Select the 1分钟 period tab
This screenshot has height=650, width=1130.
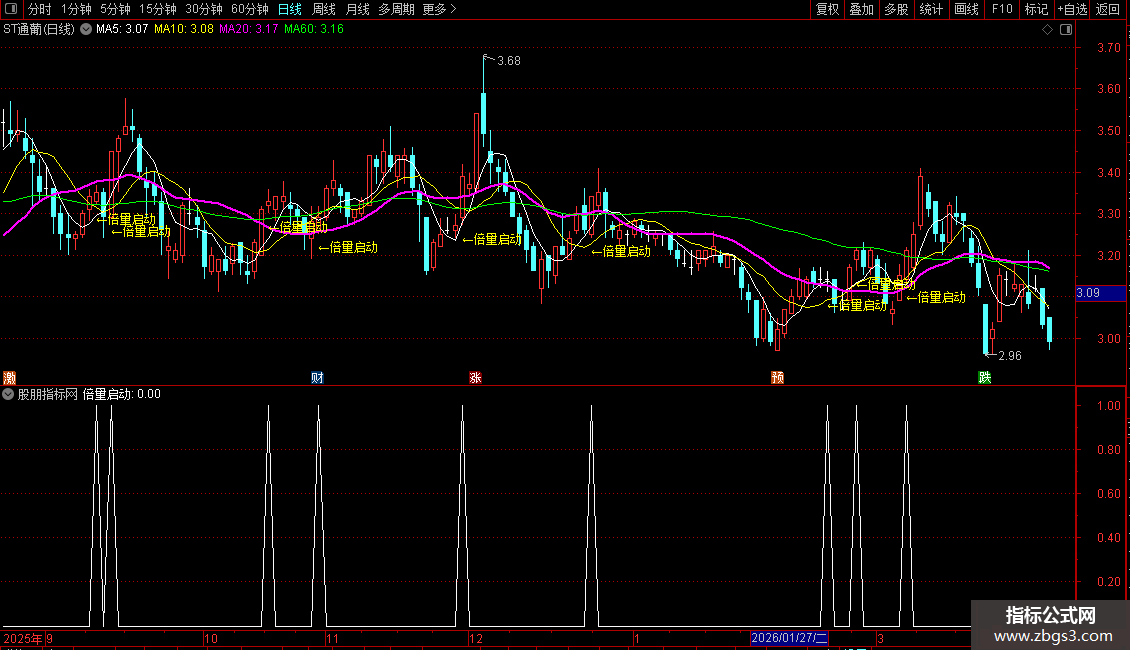point(76,9)
